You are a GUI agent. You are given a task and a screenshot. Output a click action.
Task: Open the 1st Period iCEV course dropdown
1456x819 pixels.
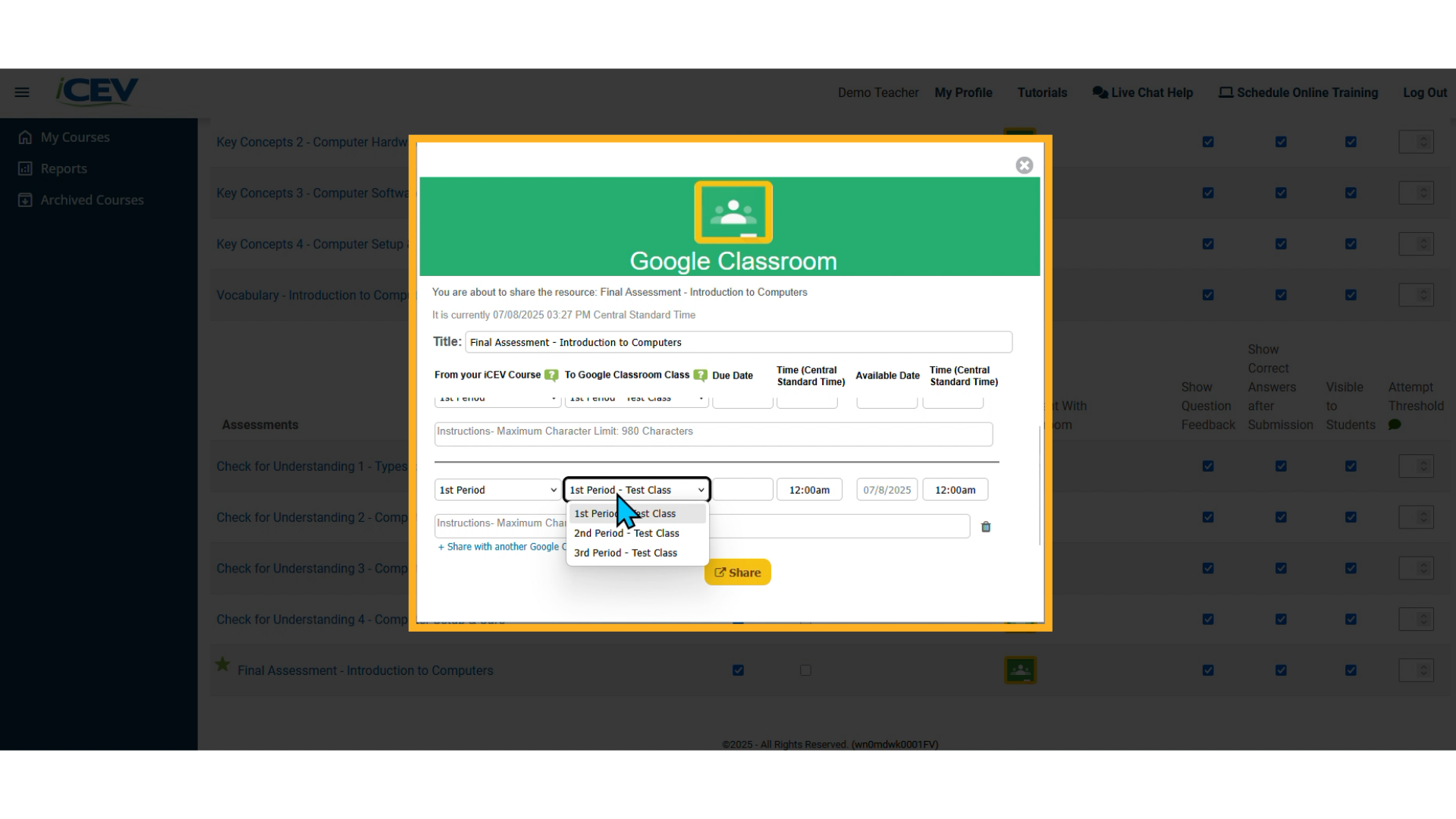(497, 490)
